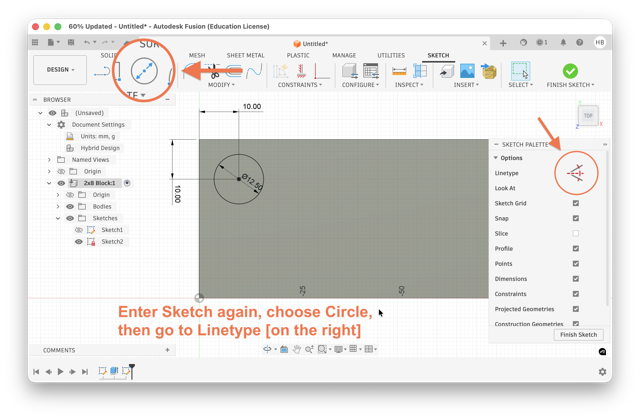Activate 2xB Block:1 radio button
The width and height of the screenshot is (640, 419).
pos(127,183)
